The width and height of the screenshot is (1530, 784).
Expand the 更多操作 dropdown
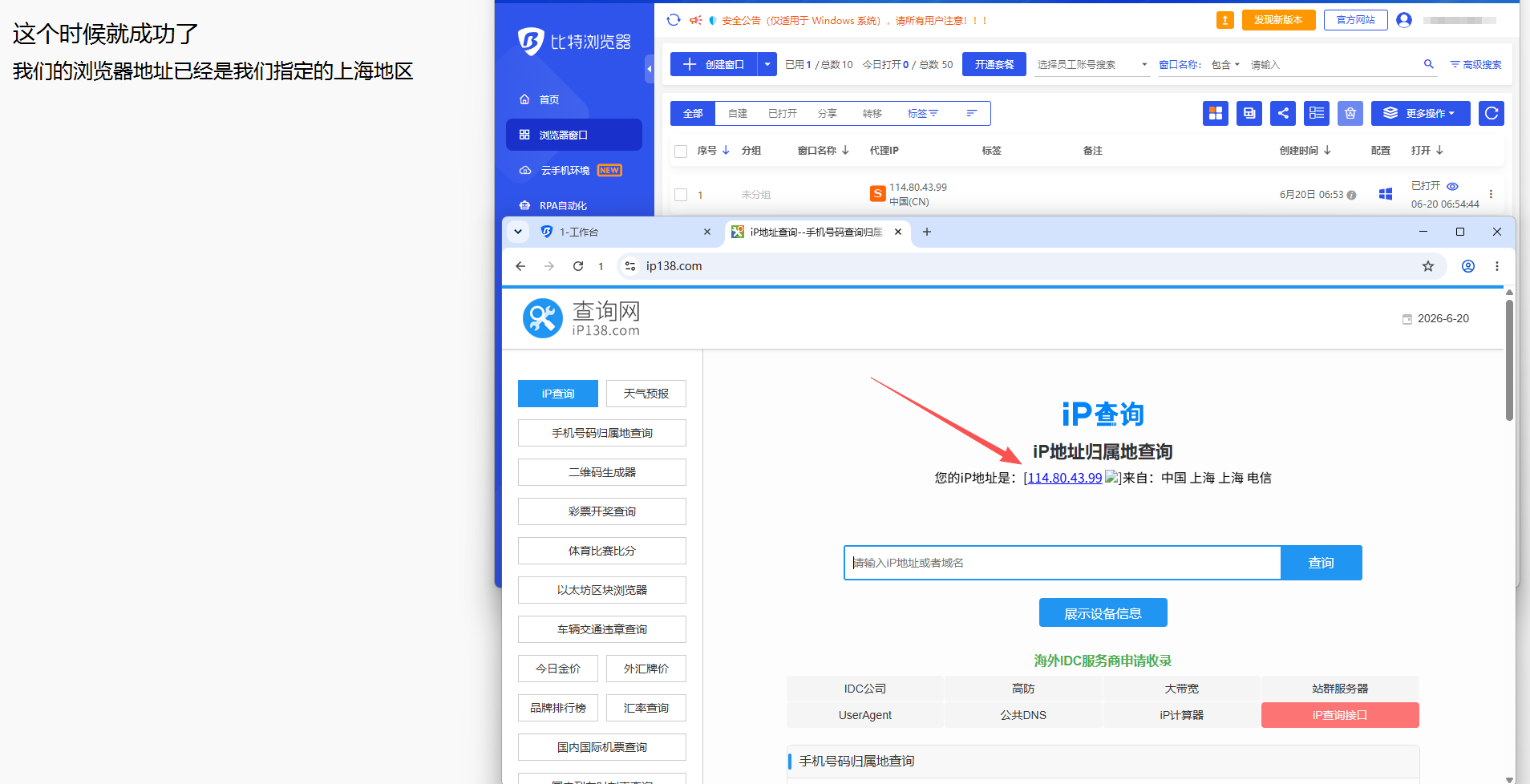(x=1421, y=113)
